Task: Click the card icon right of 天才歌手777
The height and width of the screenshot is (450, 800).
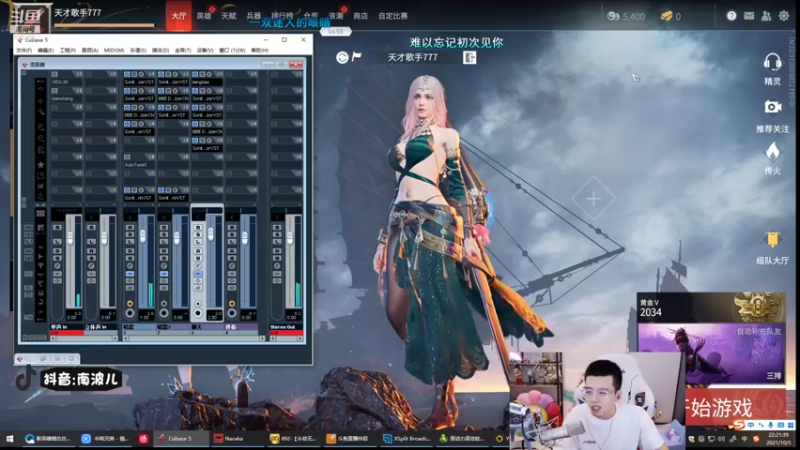Action: 469,57
